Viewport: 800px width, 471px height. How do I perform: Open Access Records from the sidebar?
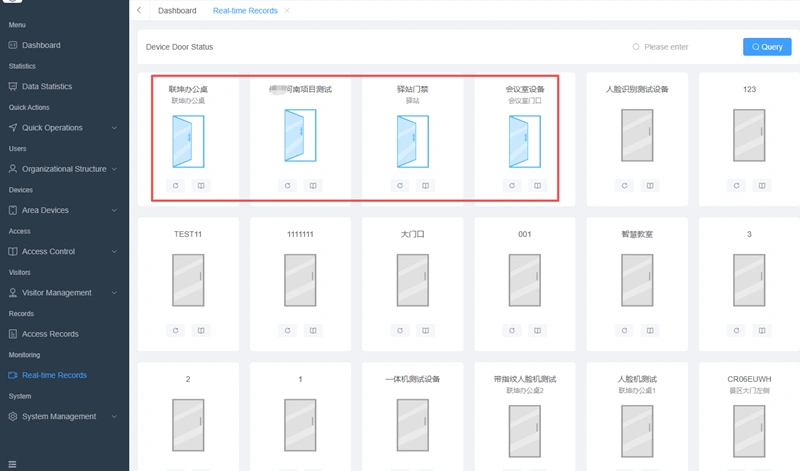tap(50, 334)
